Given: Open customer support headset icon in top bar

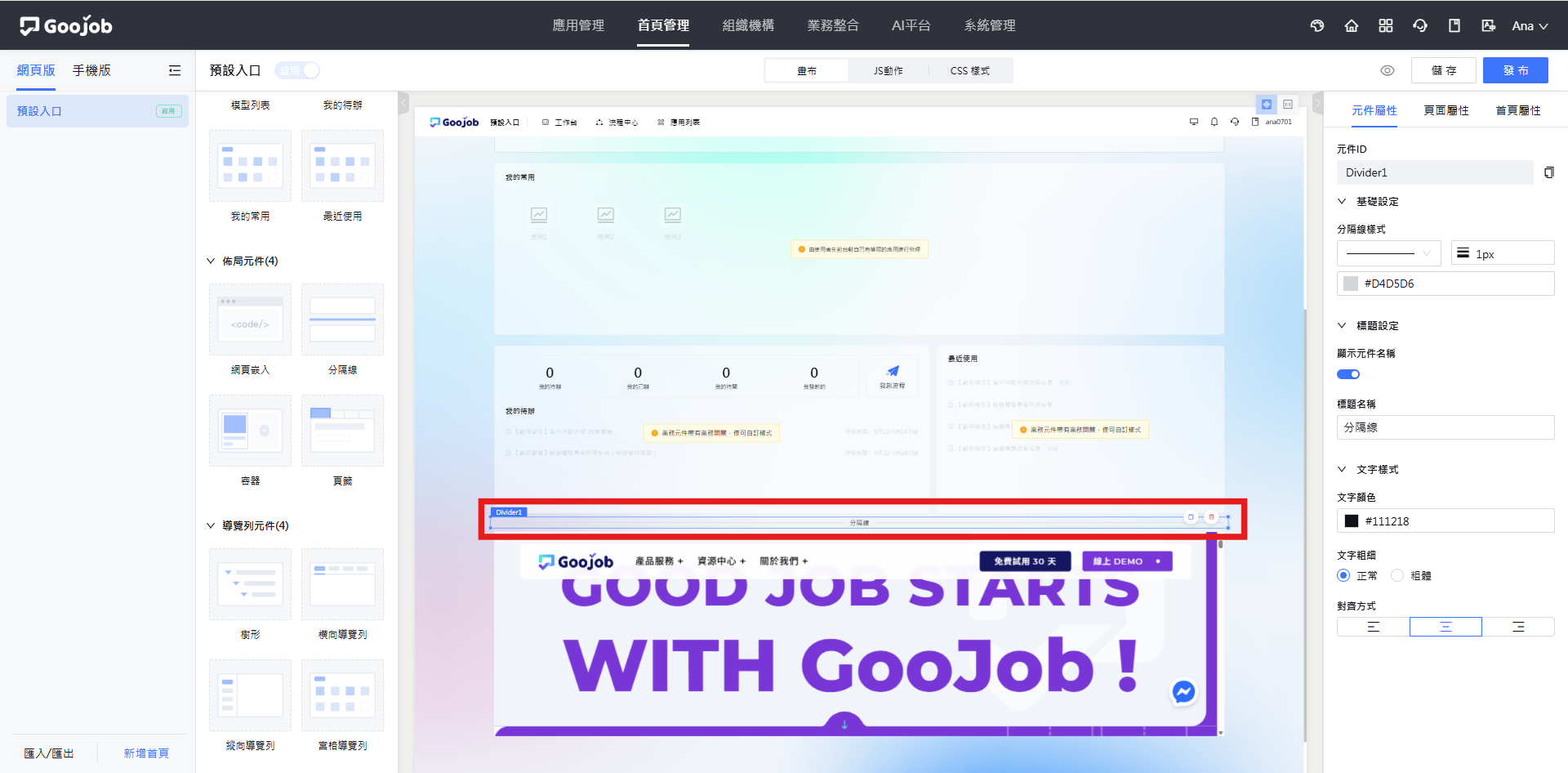Looking at the screenshot, I should [x=1420, y=25].
